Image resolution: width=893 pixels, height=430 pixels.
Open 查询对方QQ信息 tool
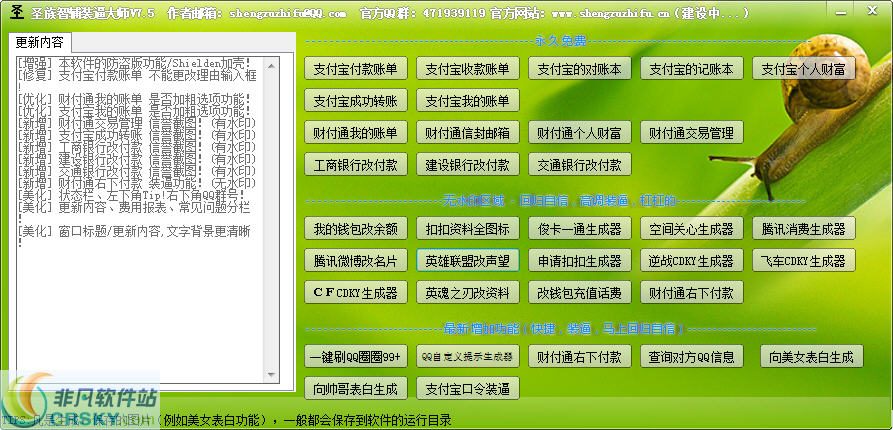tap(692, 356)
